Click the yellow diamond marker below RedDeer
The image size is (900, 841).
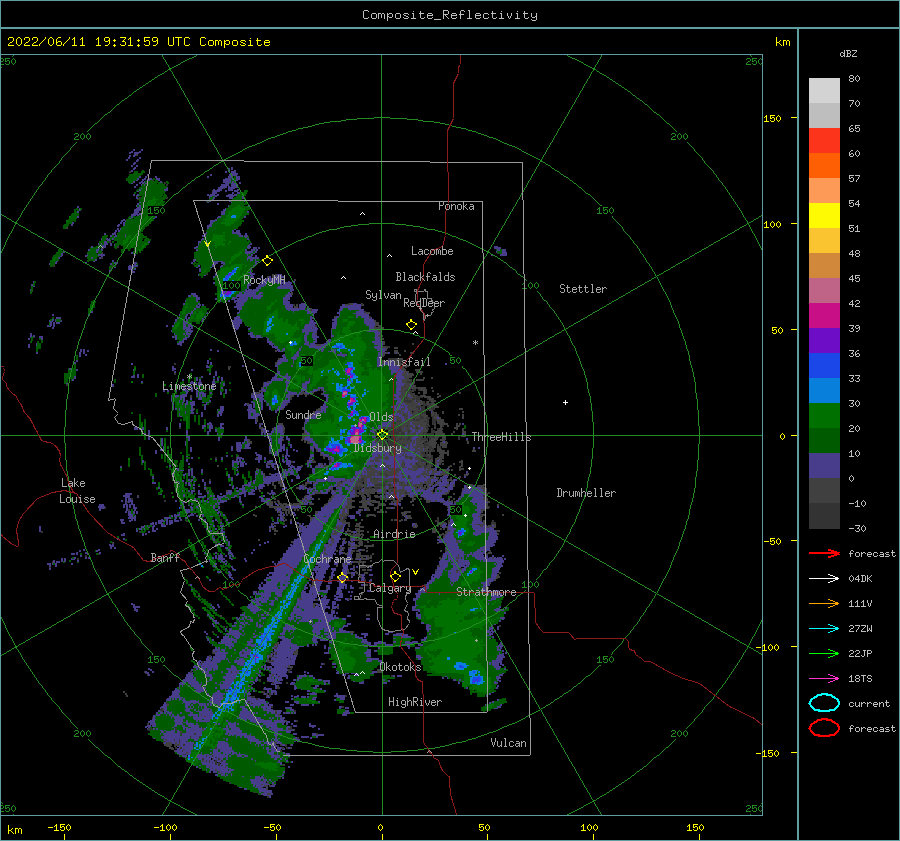point(411,325)
